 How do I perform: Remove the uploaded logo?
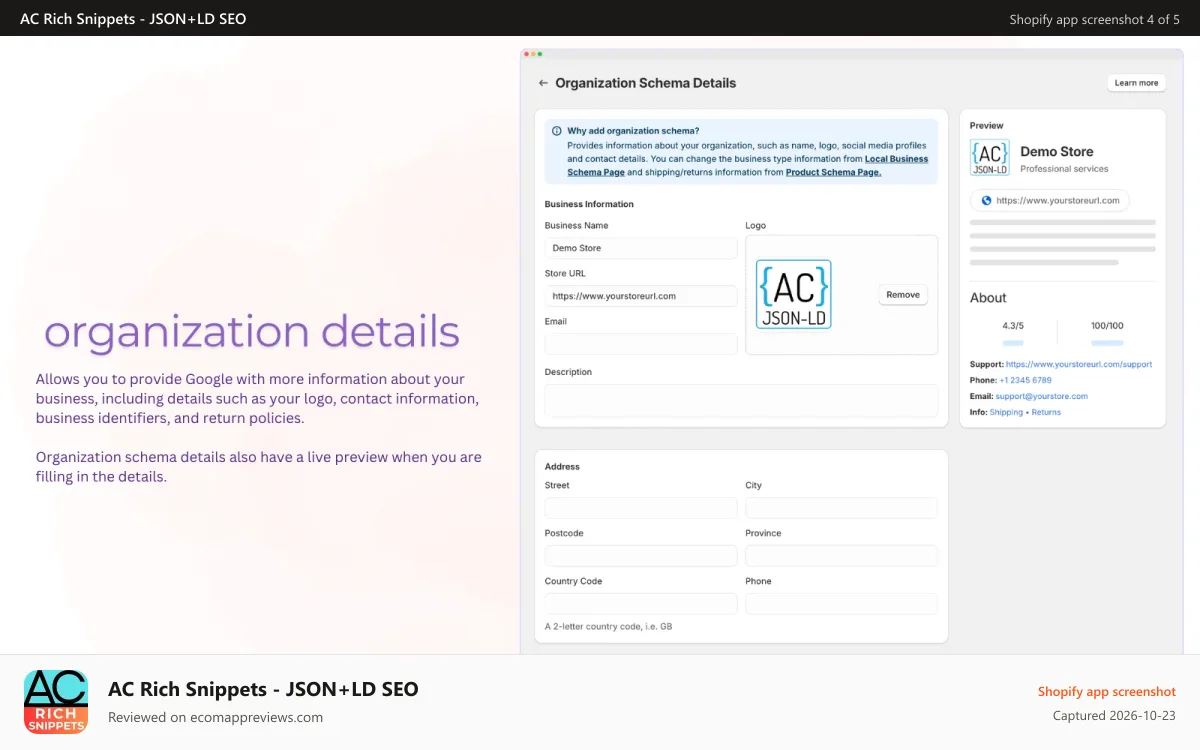click(x=903, y=295)
